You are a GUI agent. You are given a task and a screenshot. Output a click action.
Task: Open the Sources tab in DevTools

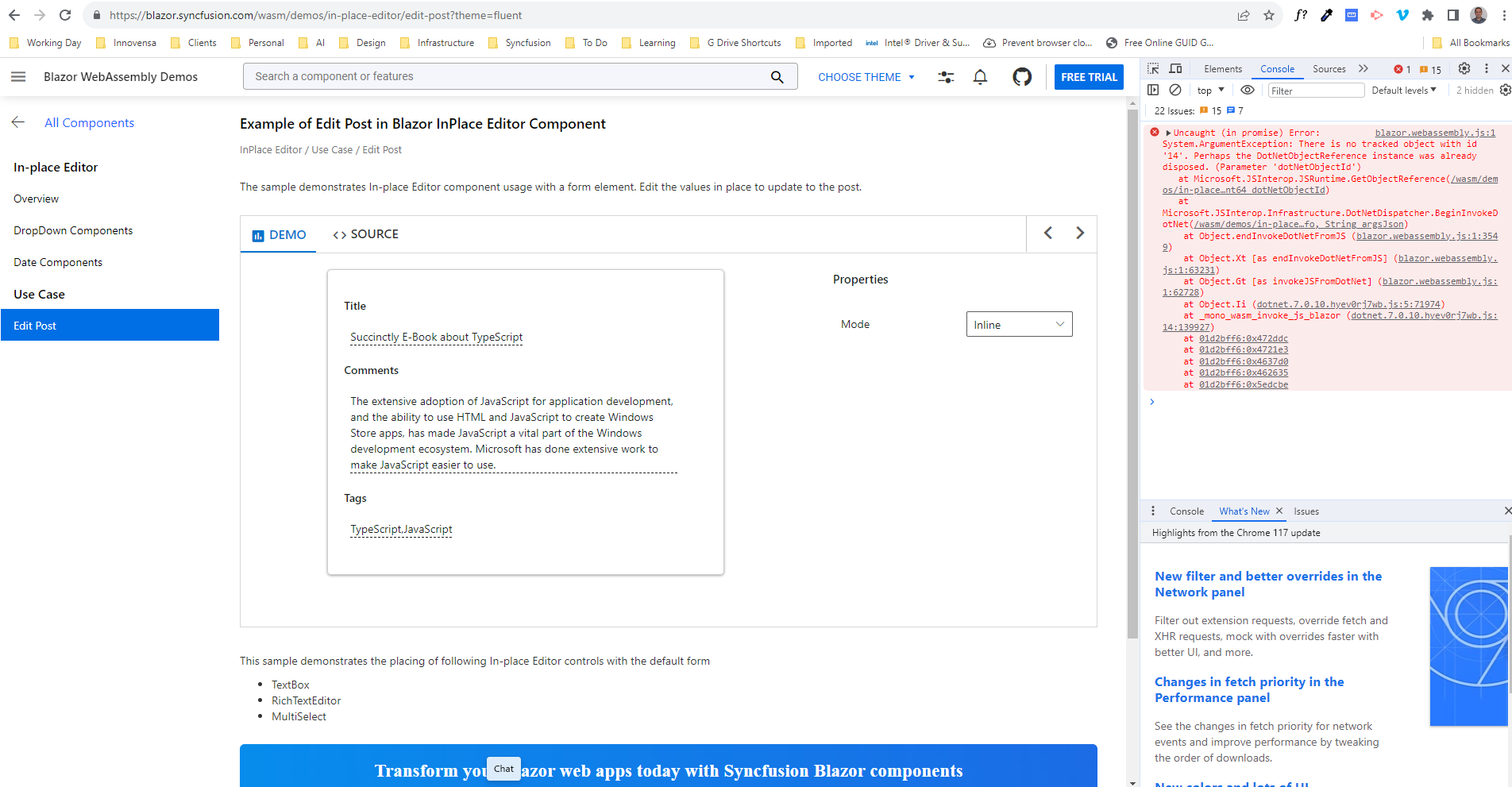[1329, 69]
